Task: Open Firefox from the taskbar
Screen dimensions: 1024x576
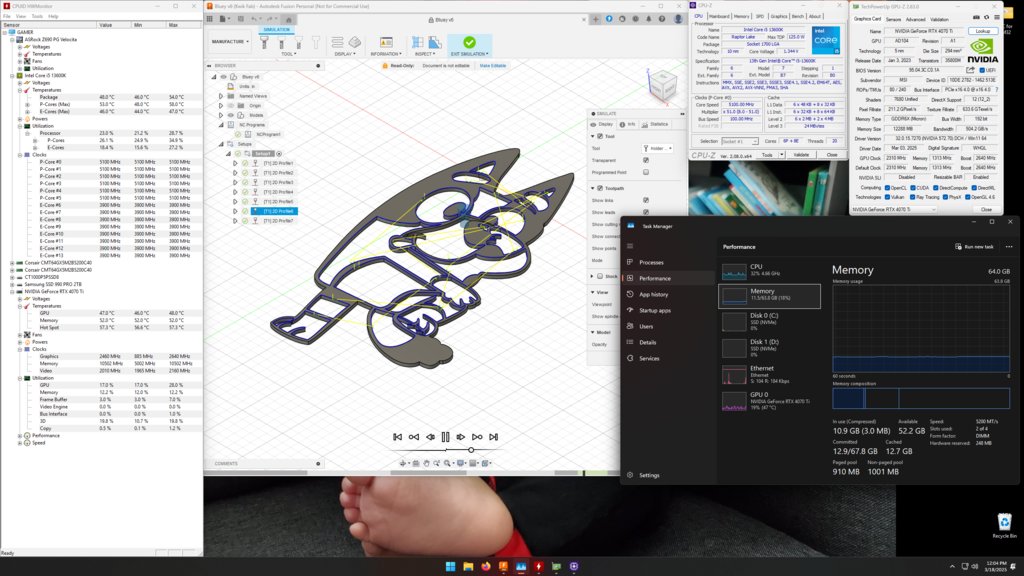Action: coord(486,566)
